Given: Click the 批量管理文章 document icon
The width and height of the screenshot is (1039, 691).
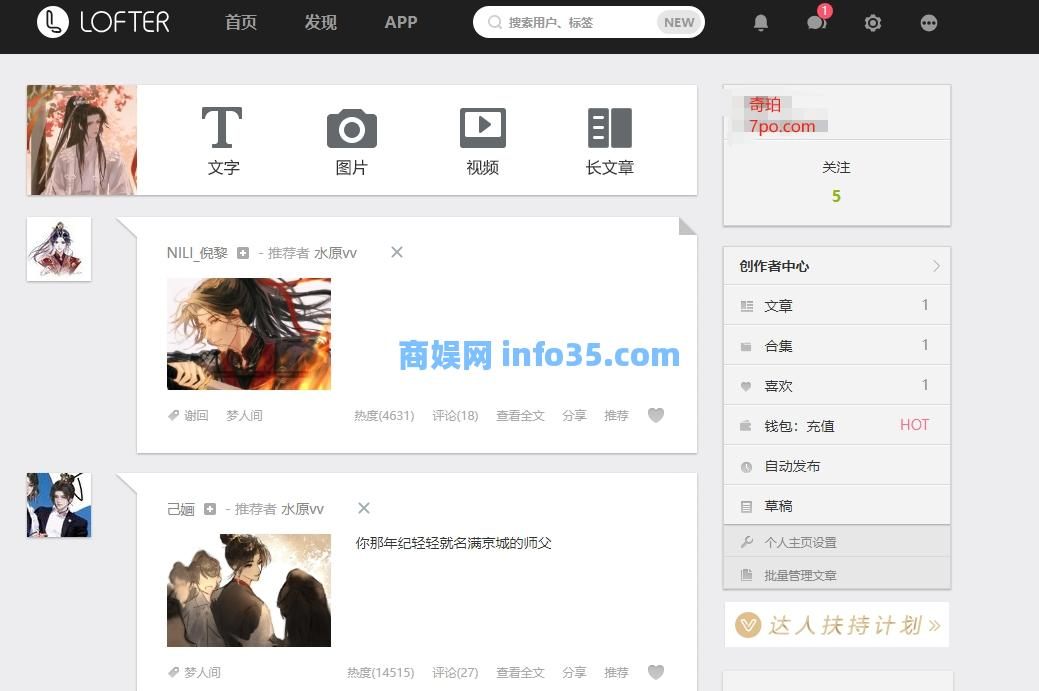Looking at the screenshot, I should coord(746,574).
